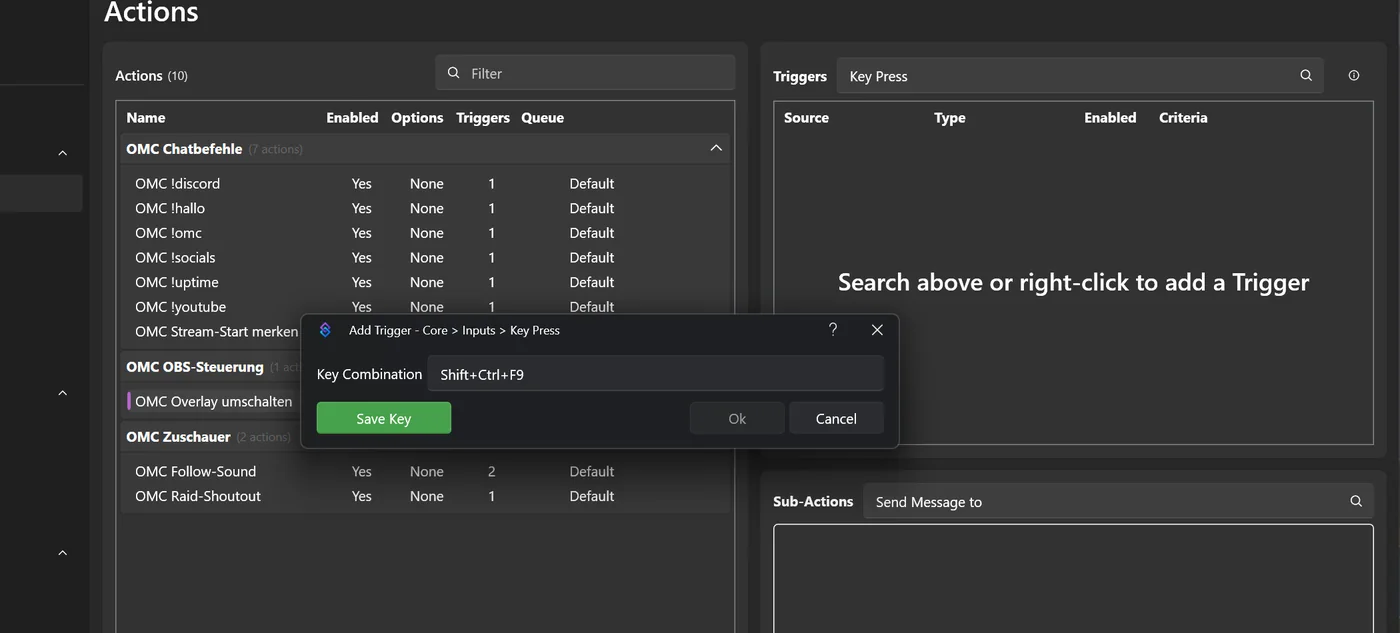Collapse top sidebar section chevron

[62, 153]
